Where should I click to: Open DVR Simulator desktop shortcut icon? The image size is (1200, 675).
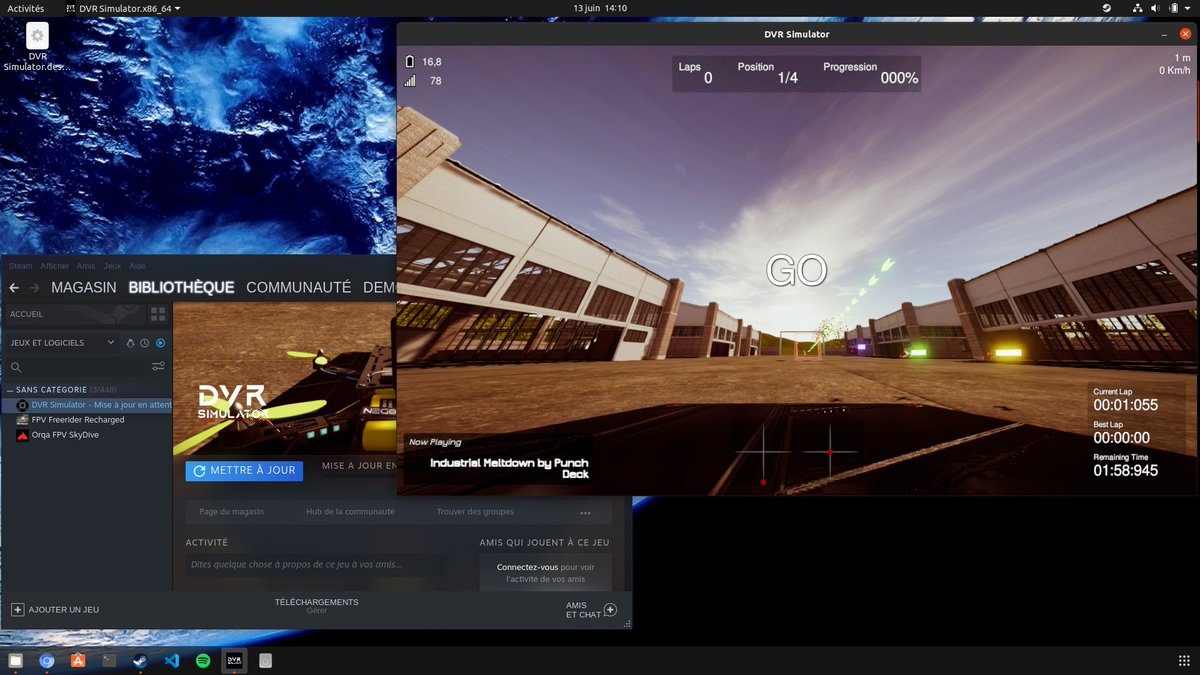[x=37, y=47]
